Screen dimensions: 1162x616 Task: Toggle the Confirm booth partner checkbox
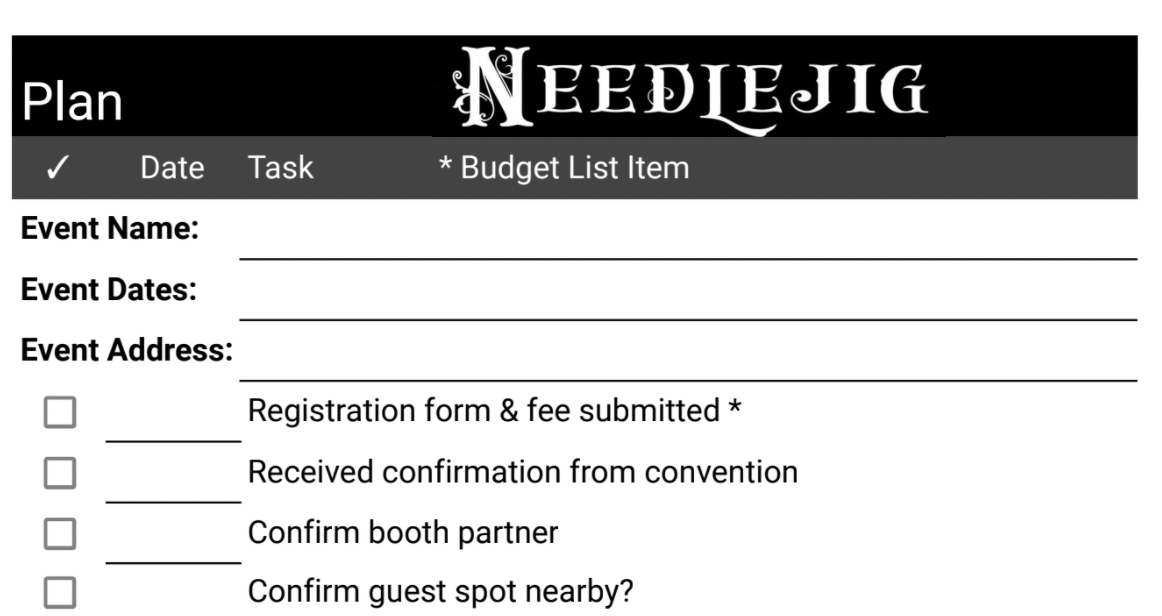pyautogui.click(x=60, y=534)
